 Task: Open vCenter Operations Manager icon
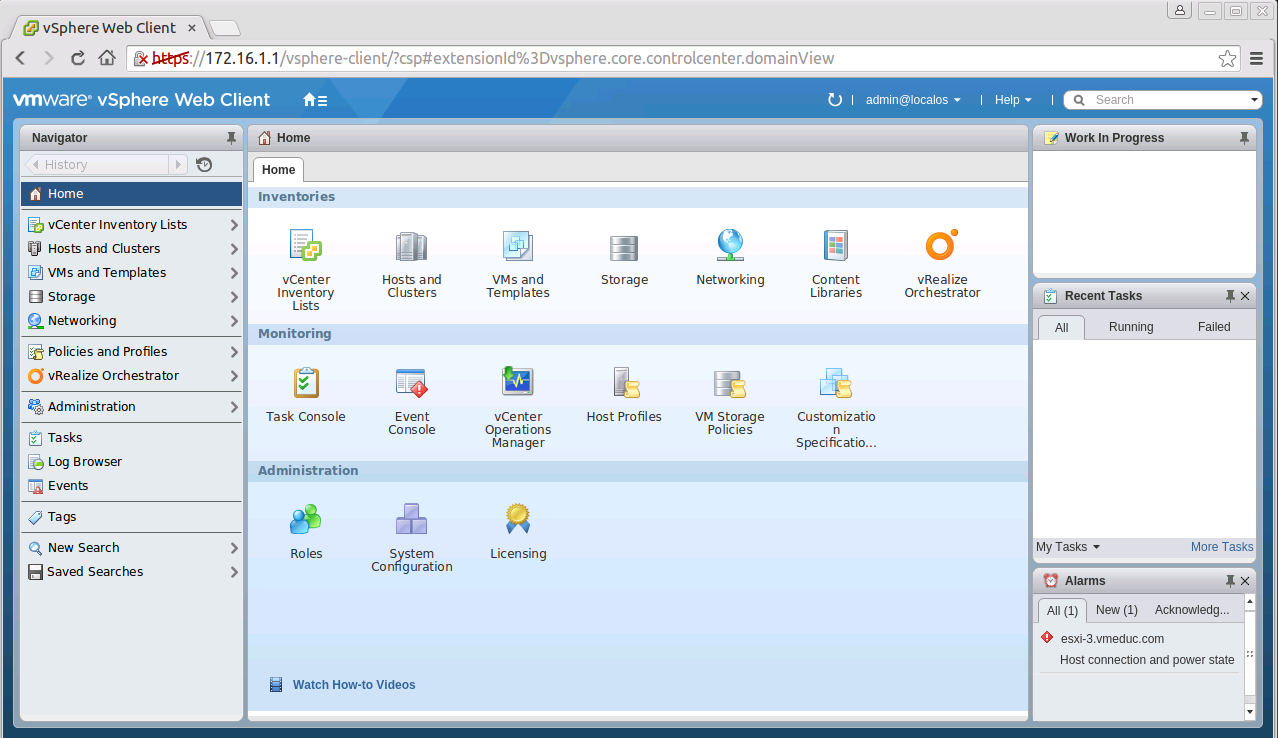tap(517, 381)
